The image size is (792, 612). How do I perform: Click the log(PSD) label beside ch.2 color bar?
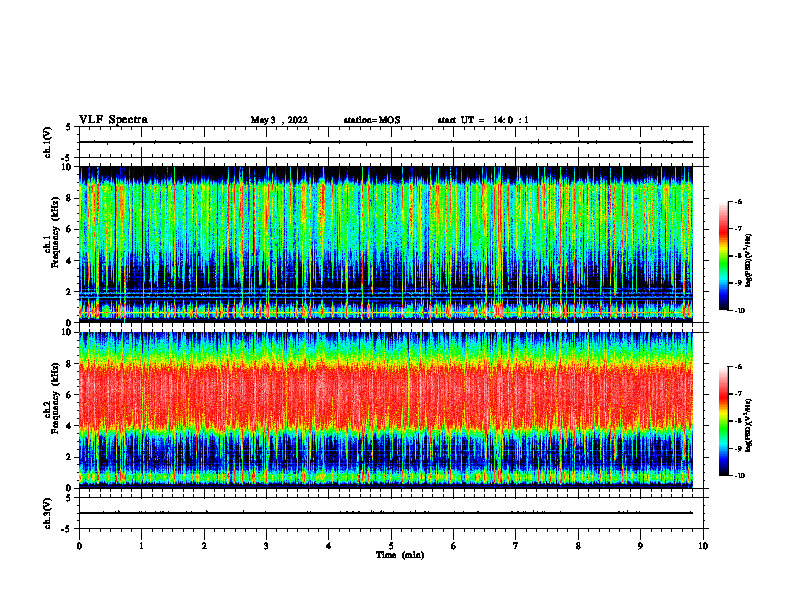pos(749,426)
